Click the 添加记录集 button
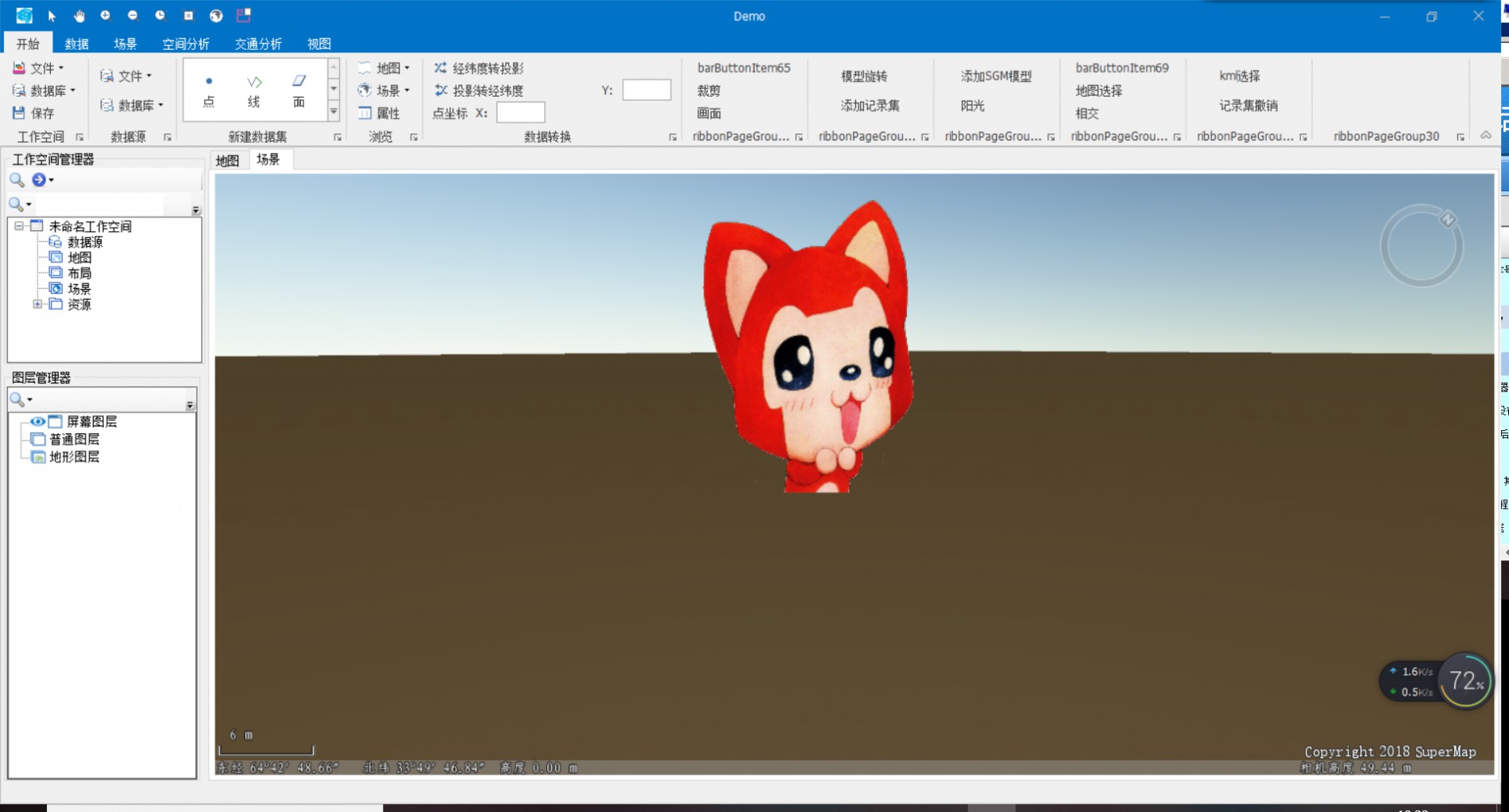The width and height of the screenshot is (1509, 812). click(870, 105)
